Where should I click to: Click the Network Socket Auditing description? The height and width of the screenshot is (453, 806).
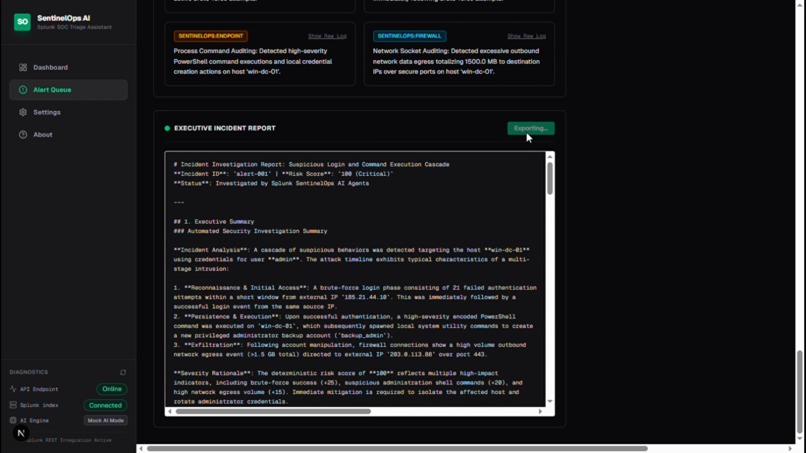point(456,61)
